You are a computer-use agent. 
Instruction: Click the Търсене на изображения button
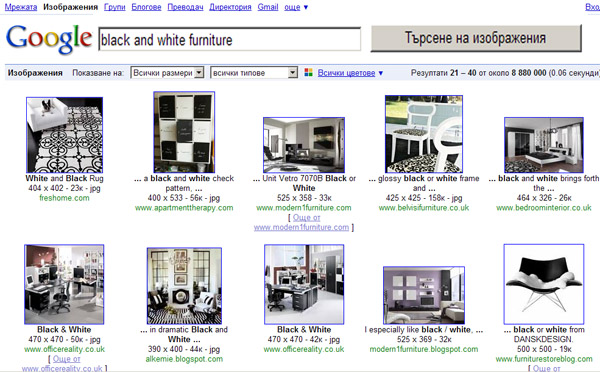click(x=476, y=38)
